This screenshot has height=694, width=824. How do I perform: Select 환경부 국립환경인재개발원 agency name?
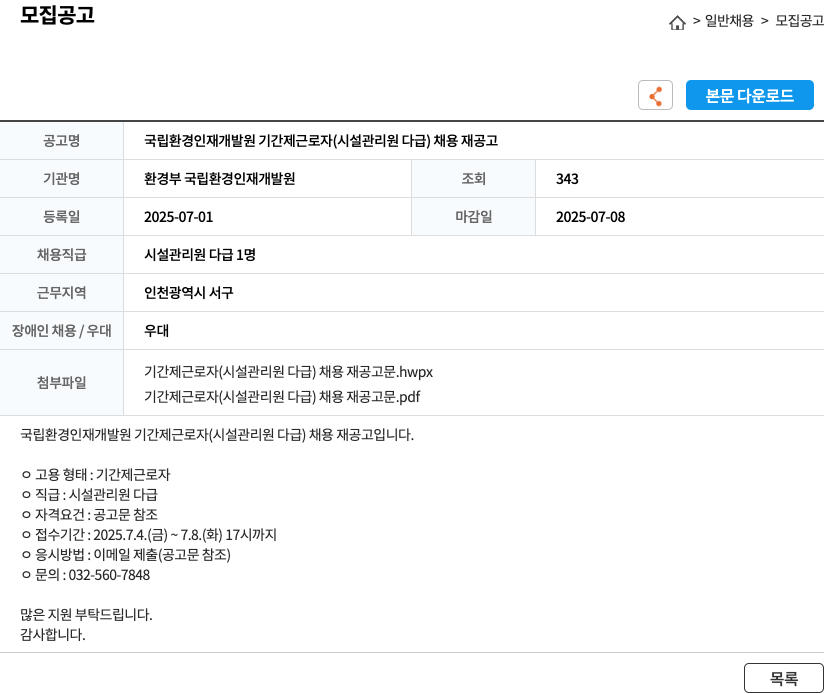(220, 179)
